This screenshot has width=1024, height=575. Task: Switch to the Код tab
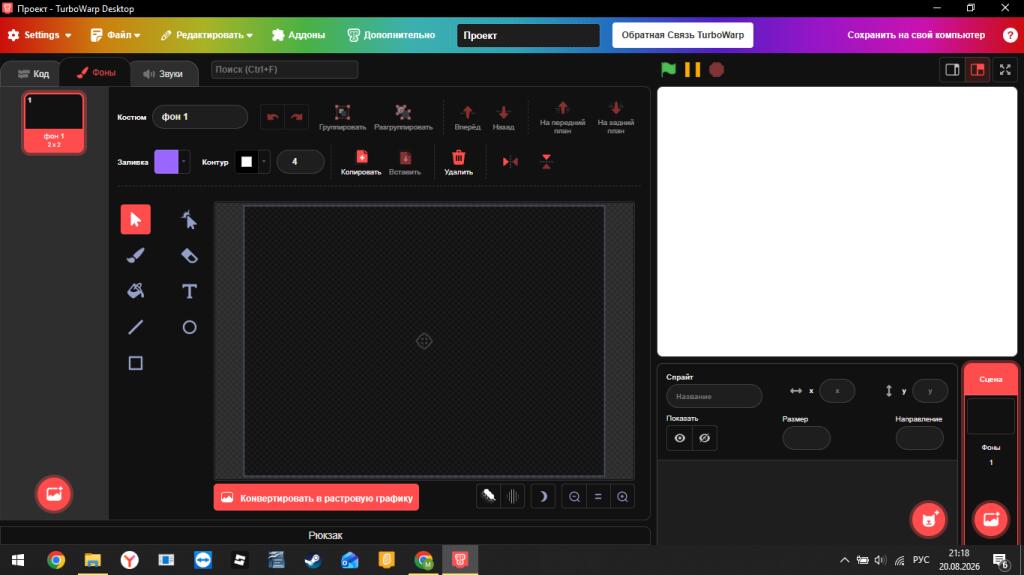33,73
